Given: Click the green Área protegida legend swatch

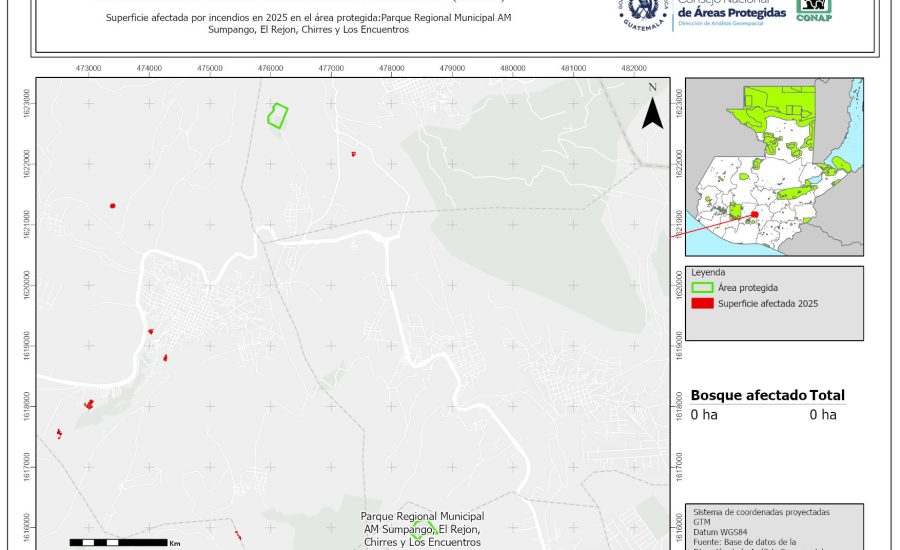Looking at the screenshot, I should [702, 288].
